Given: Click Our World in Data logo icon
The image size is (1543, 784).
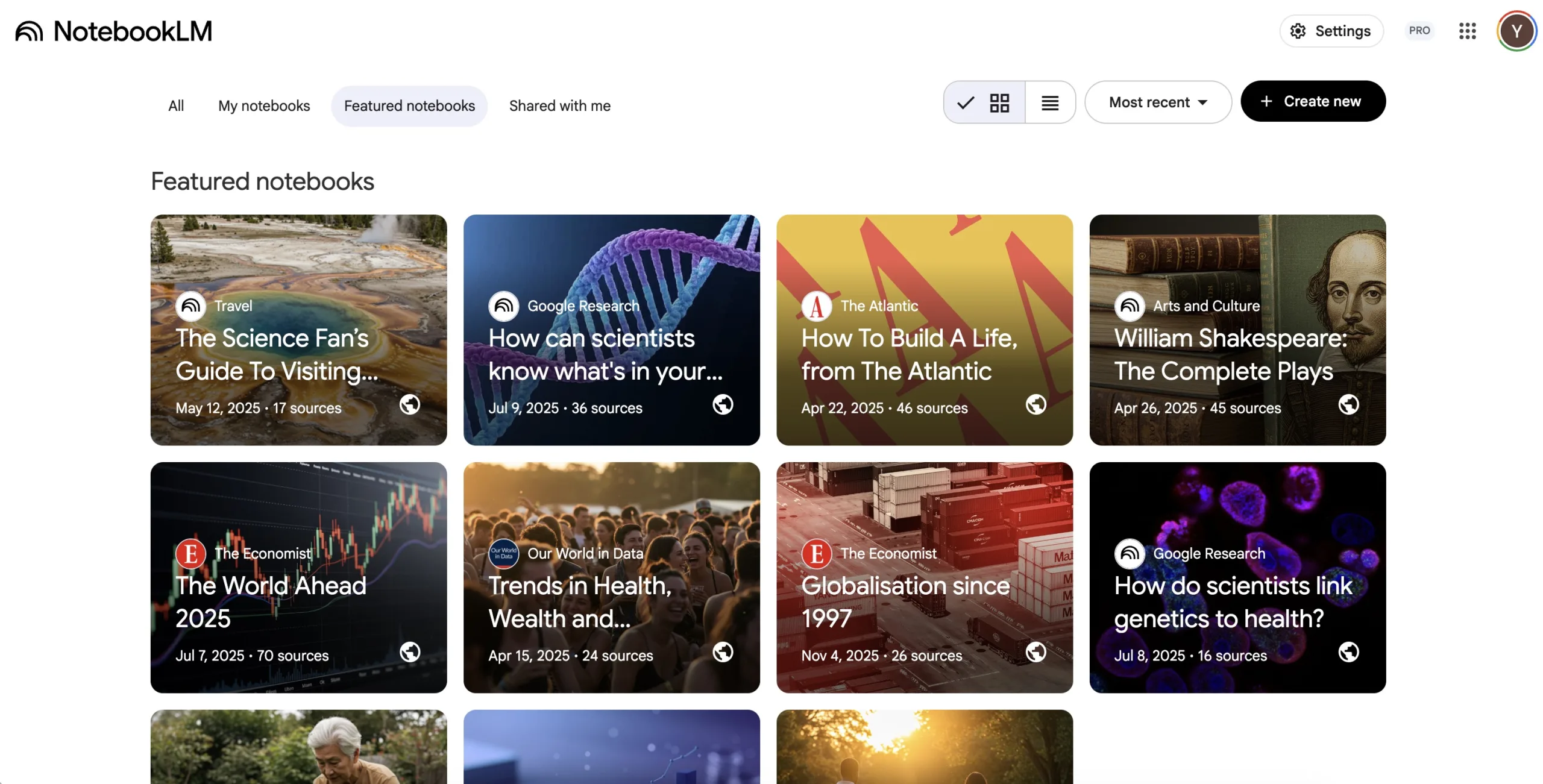Looking at the screenshot, I should (503, 553).
